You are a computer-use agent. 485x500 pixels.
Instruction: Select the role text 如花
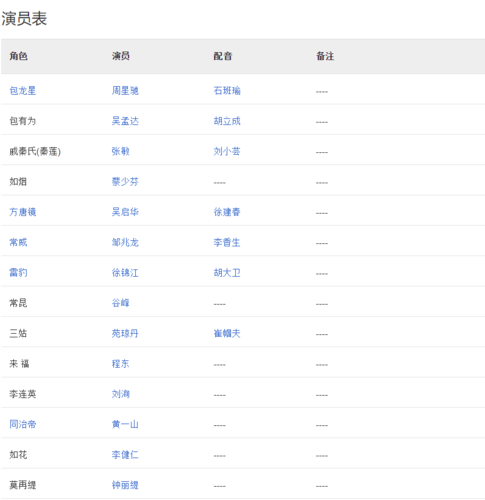18,455
